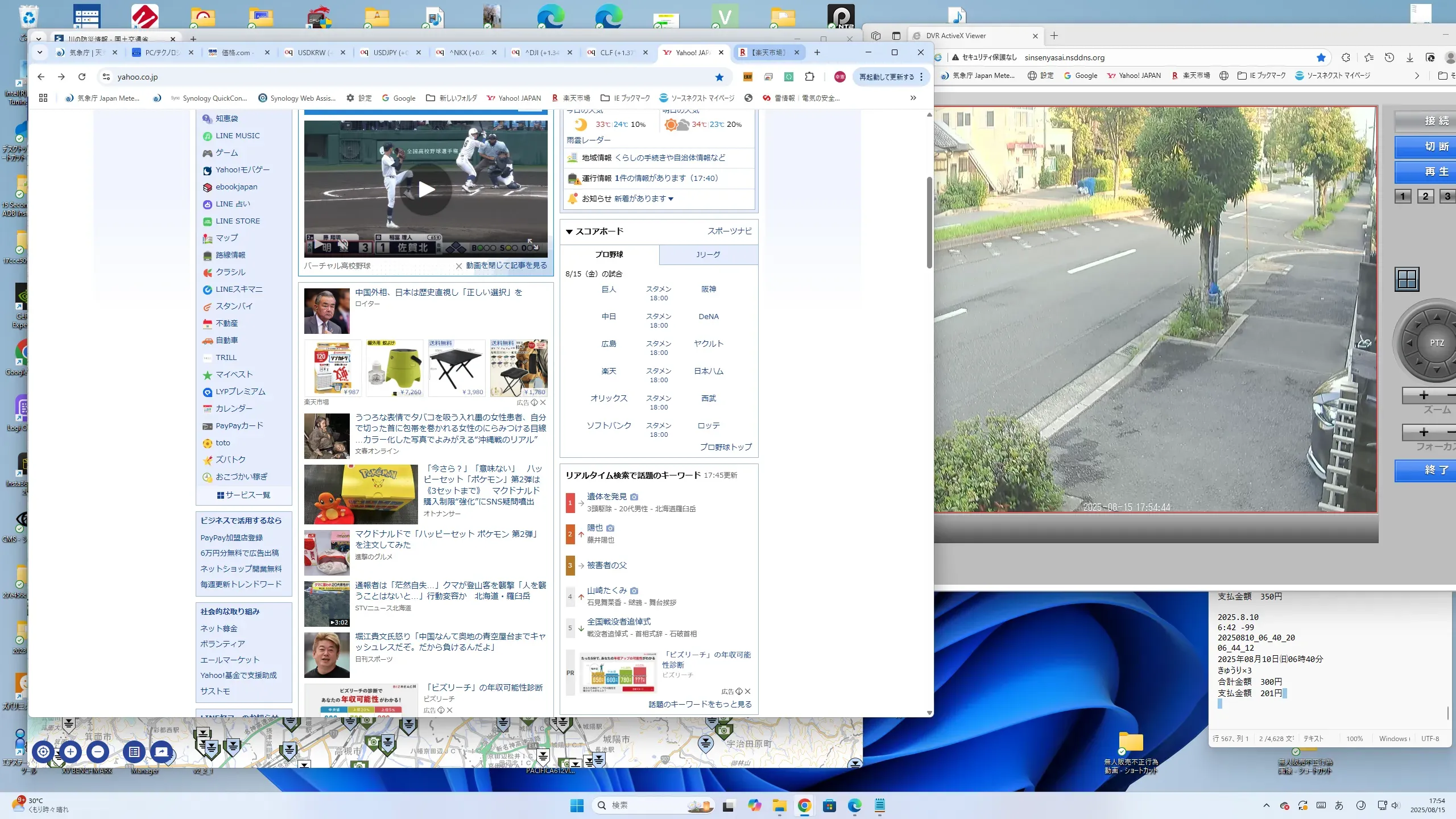This screenshot has width=1456, height=819.
Task: Click the map locate-position round button
Action: click(x=43, y=752)
